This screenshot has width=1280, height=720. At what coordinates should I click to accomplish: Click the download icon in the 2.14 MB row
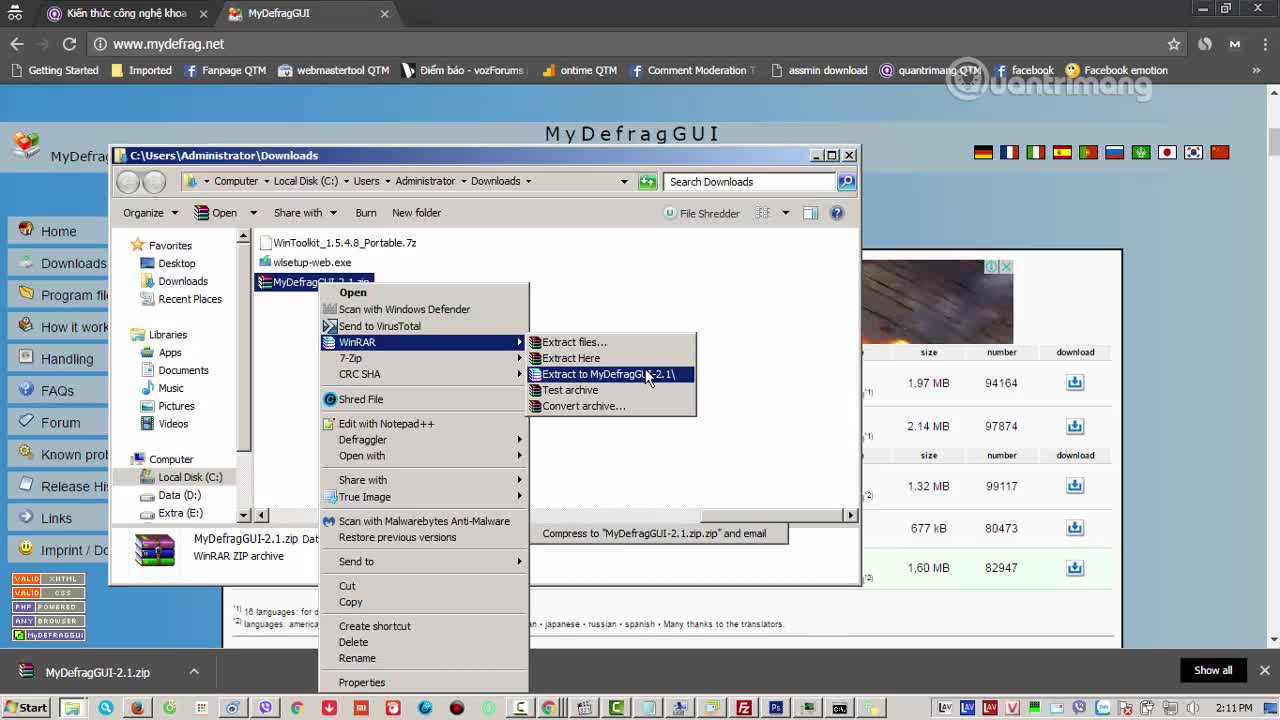[1075, 426]
